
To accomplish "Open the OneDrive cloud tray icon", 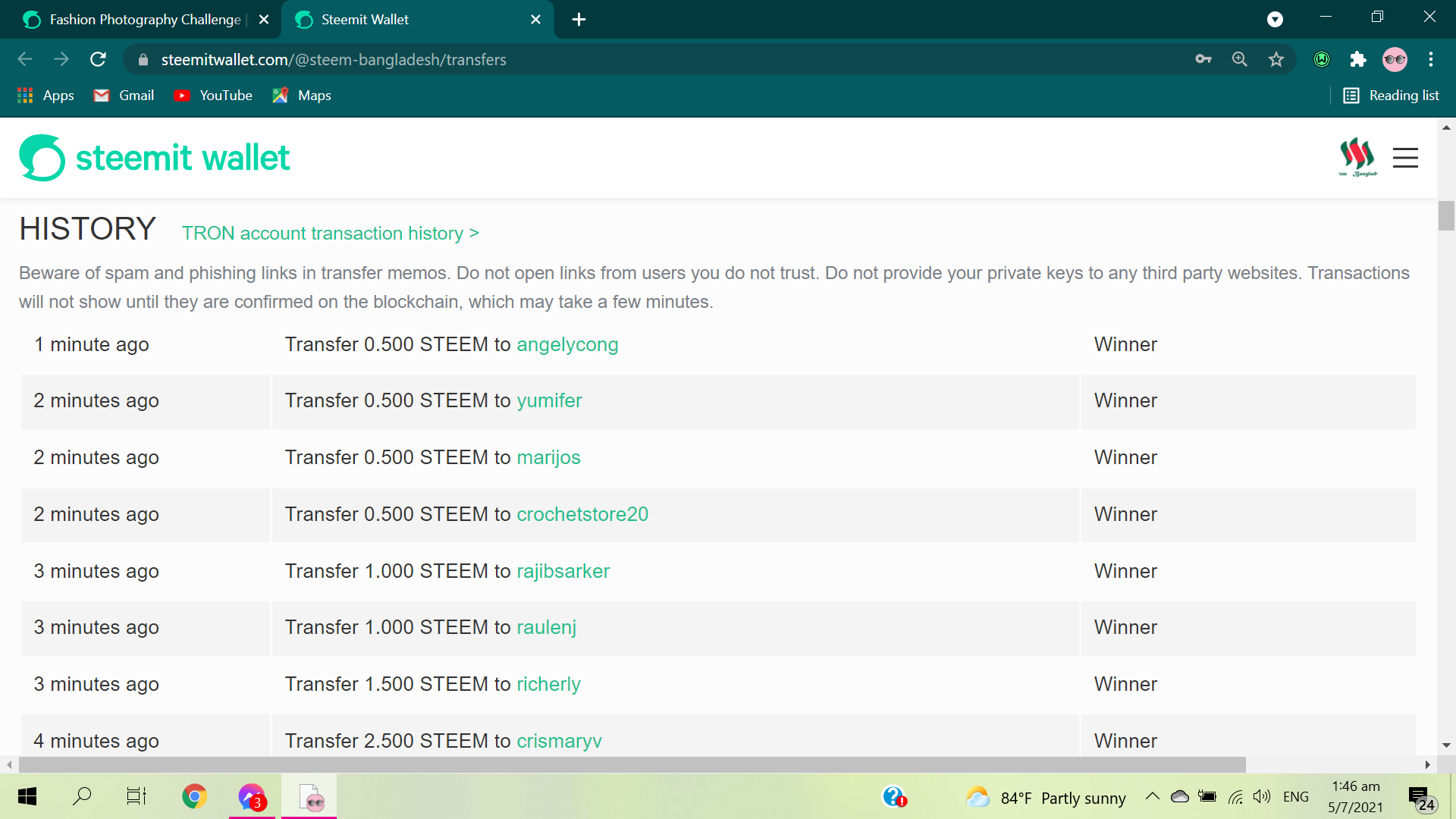I will pyautogui.click(x=1179, y=796).
